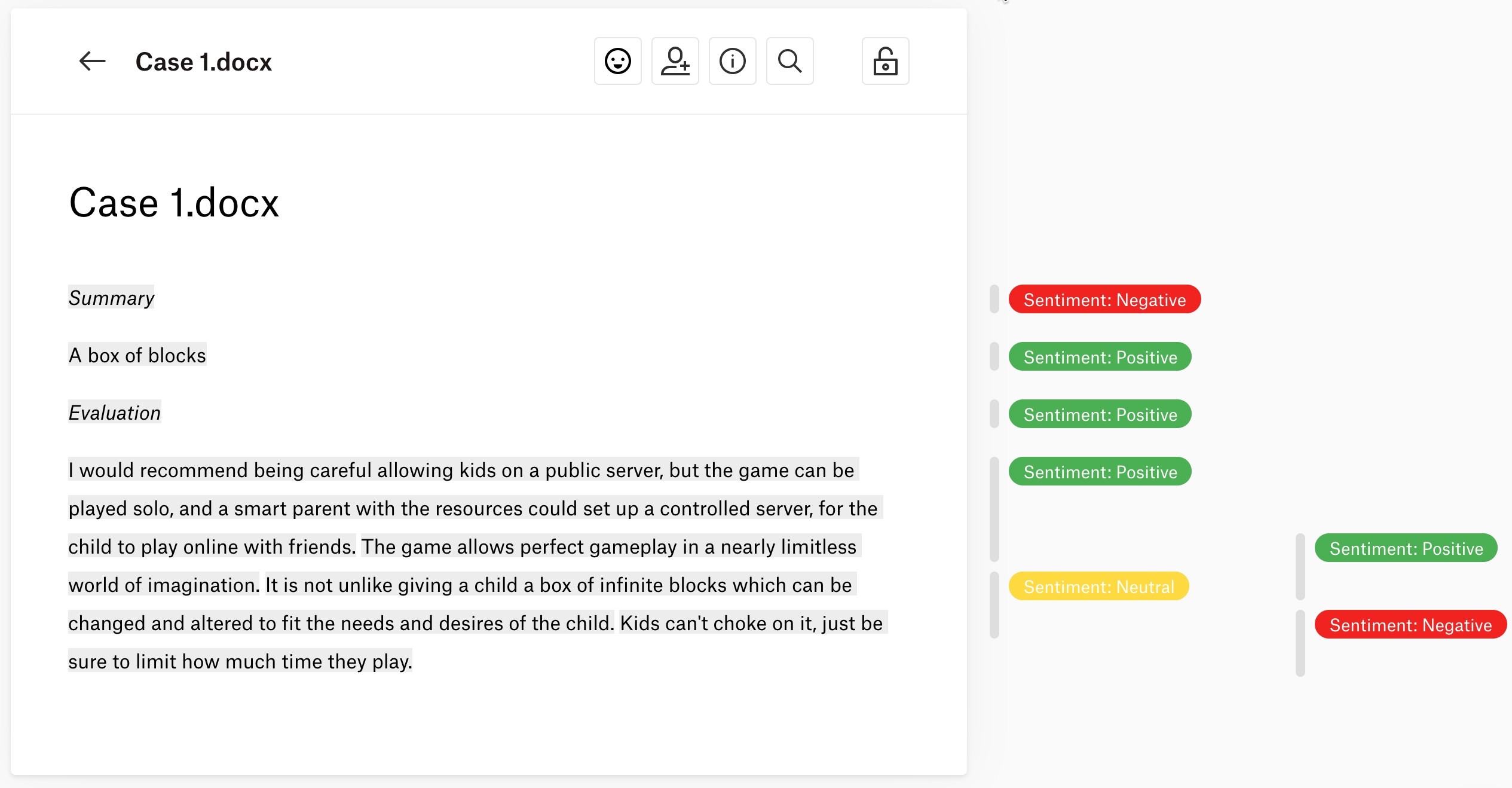Click far-right green Sentiment: Positive tag

(1406, 548)
